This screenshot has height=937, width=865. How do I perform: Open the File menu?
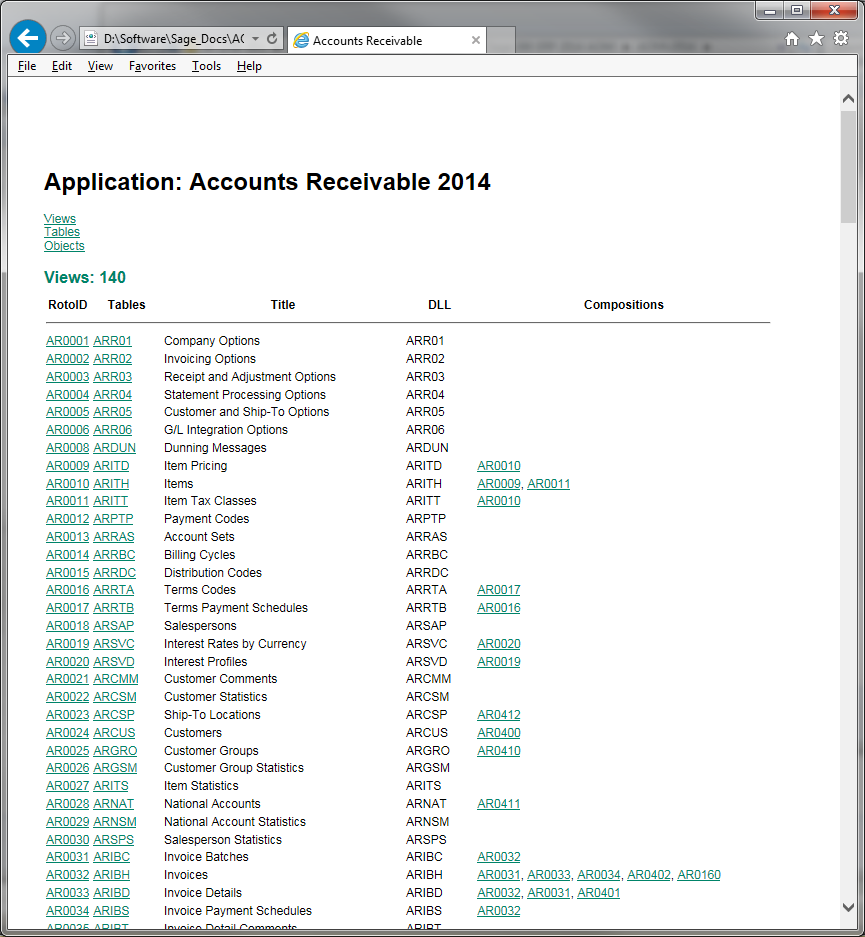coord(27,66)
